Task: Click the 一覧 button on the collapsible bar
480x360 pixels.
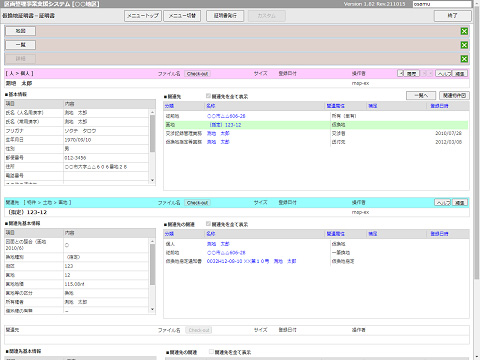Action: tap(21, 45)
